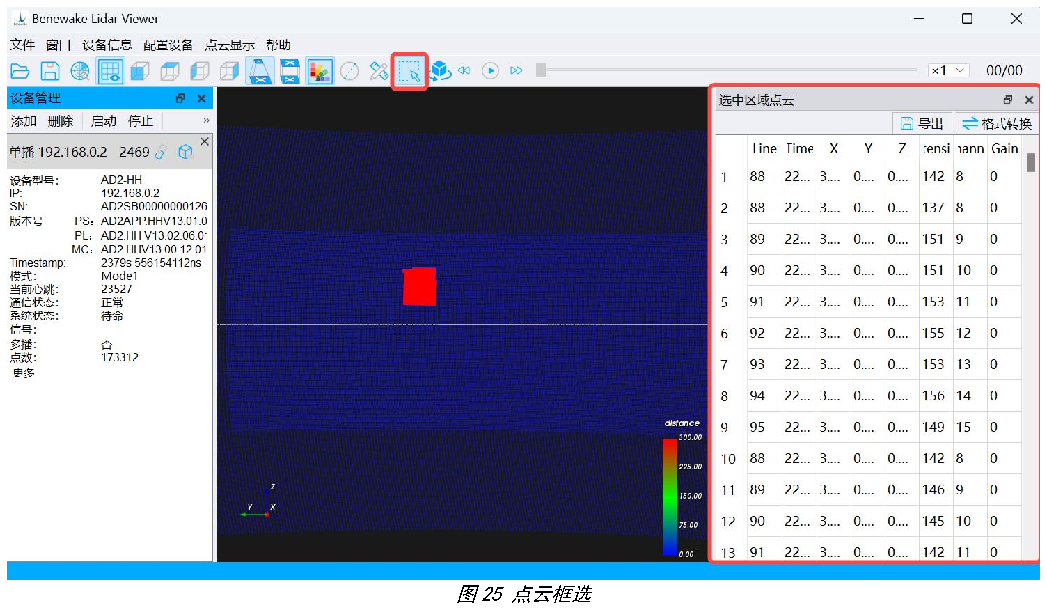This screenshot has width=1047, height=613.
Task: Select device entry 192.168.0.2
Action: pyautogui.click(x=109, y=152)
